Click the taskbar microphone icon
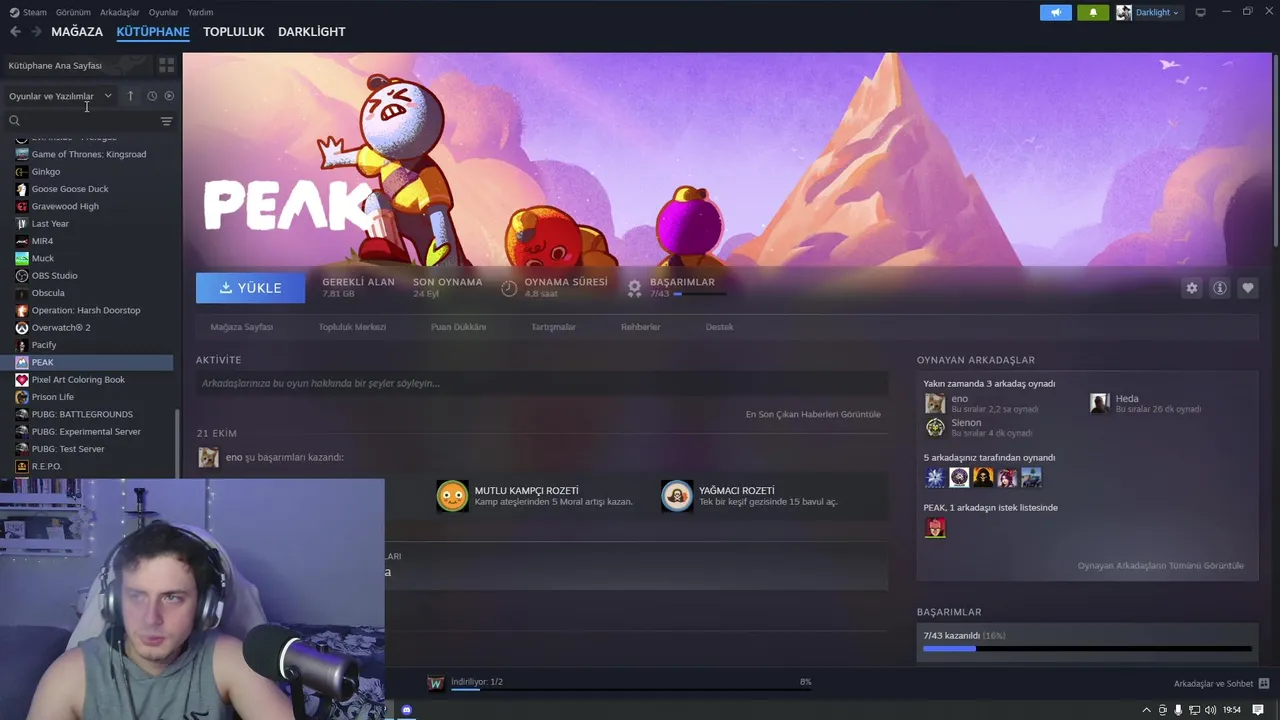This screenshot has height=720, width=1280. (1178, 710)
